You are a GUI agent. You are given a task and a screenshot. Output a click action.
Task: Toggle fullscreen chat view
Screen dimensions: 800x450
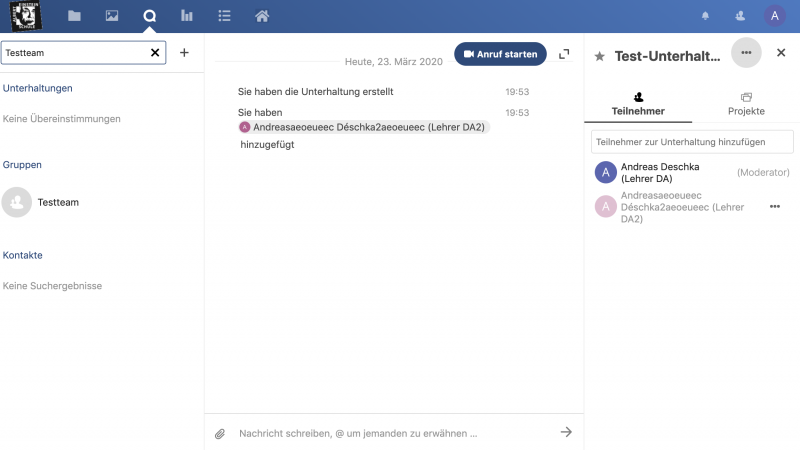[x=565, y=54]
